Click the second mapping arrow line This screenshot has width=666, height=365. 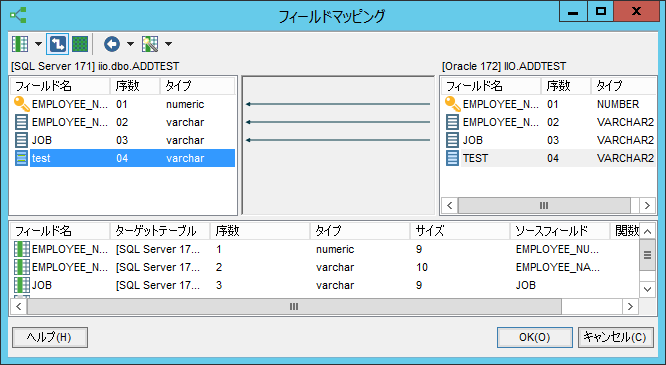click(x=338, y=122)
